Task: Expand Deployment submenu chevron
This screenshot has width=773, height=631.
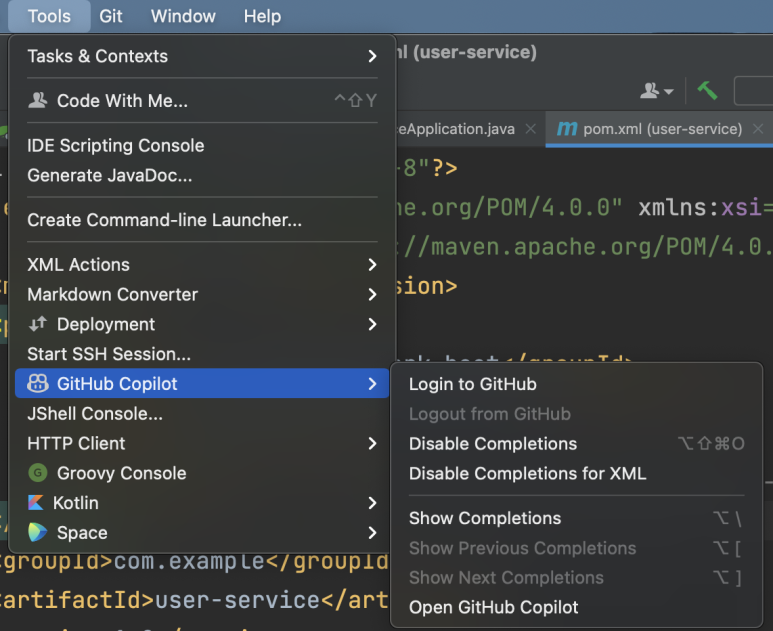Action: tap(372, 324)
